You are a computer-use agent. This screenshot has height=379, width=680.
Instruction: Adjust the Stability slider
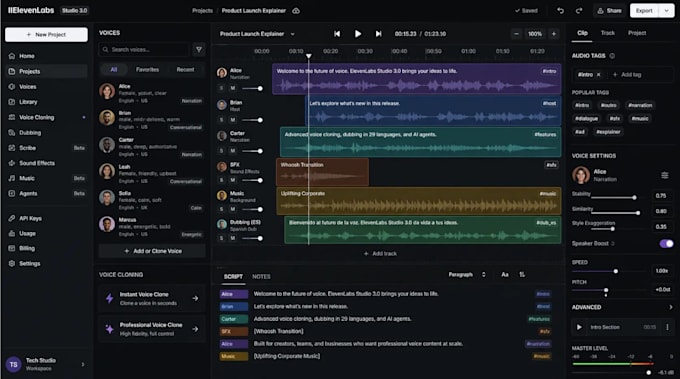click(613, 197)
